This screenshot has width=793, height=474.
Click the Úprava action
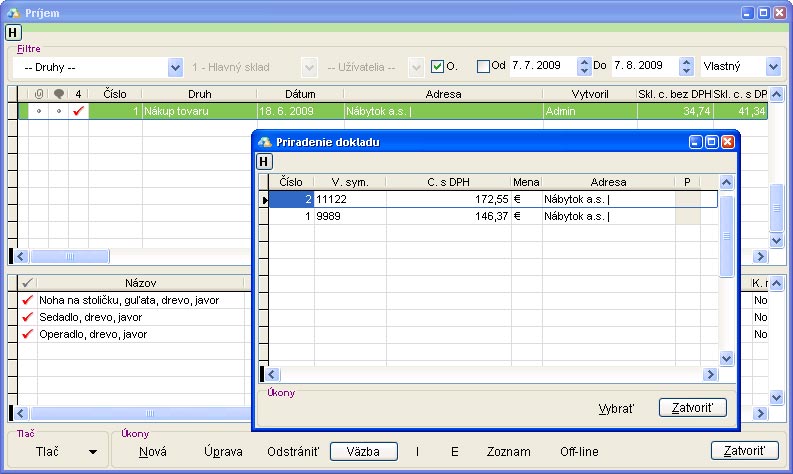pos(222,452)
